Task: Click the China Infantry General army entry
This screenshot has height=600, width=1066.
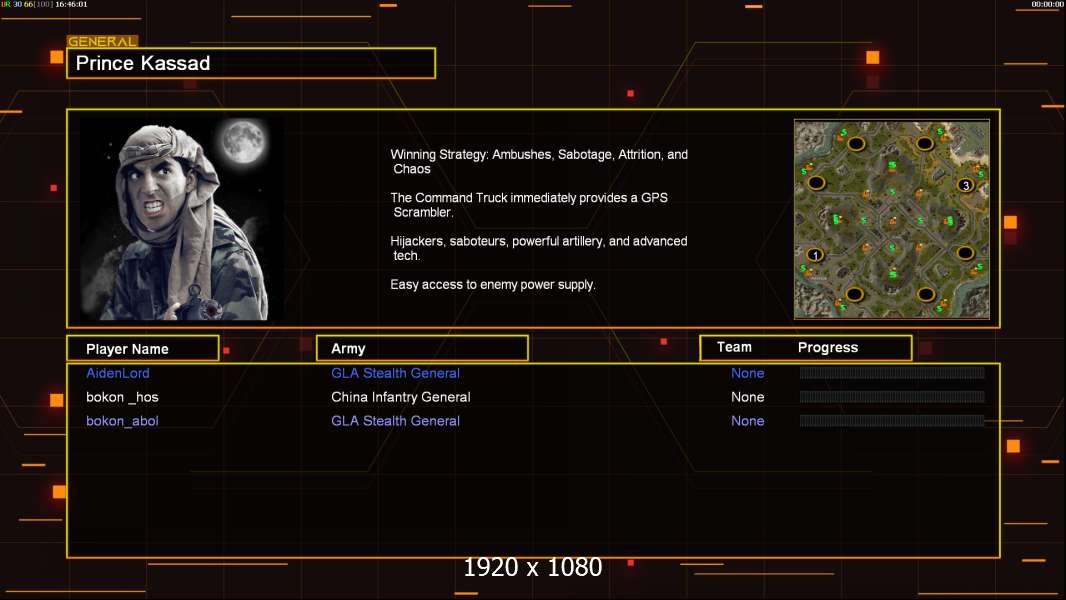Action: click(x=400, y=397)
